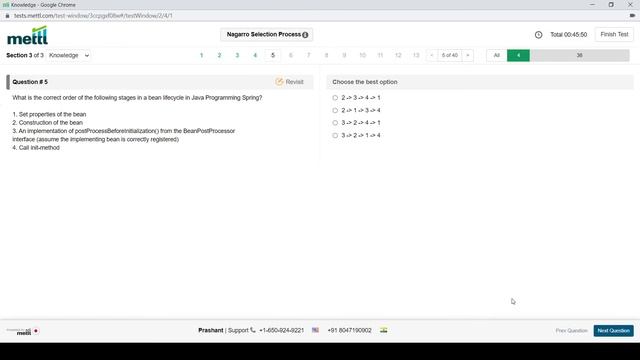
Task: Jump to question 9
Action: [344, 55]
